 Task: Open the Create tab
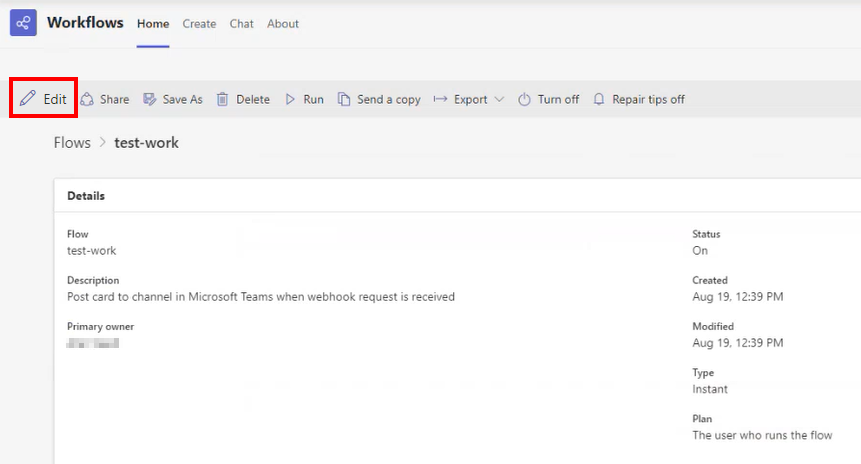click(x=199, y=24)
